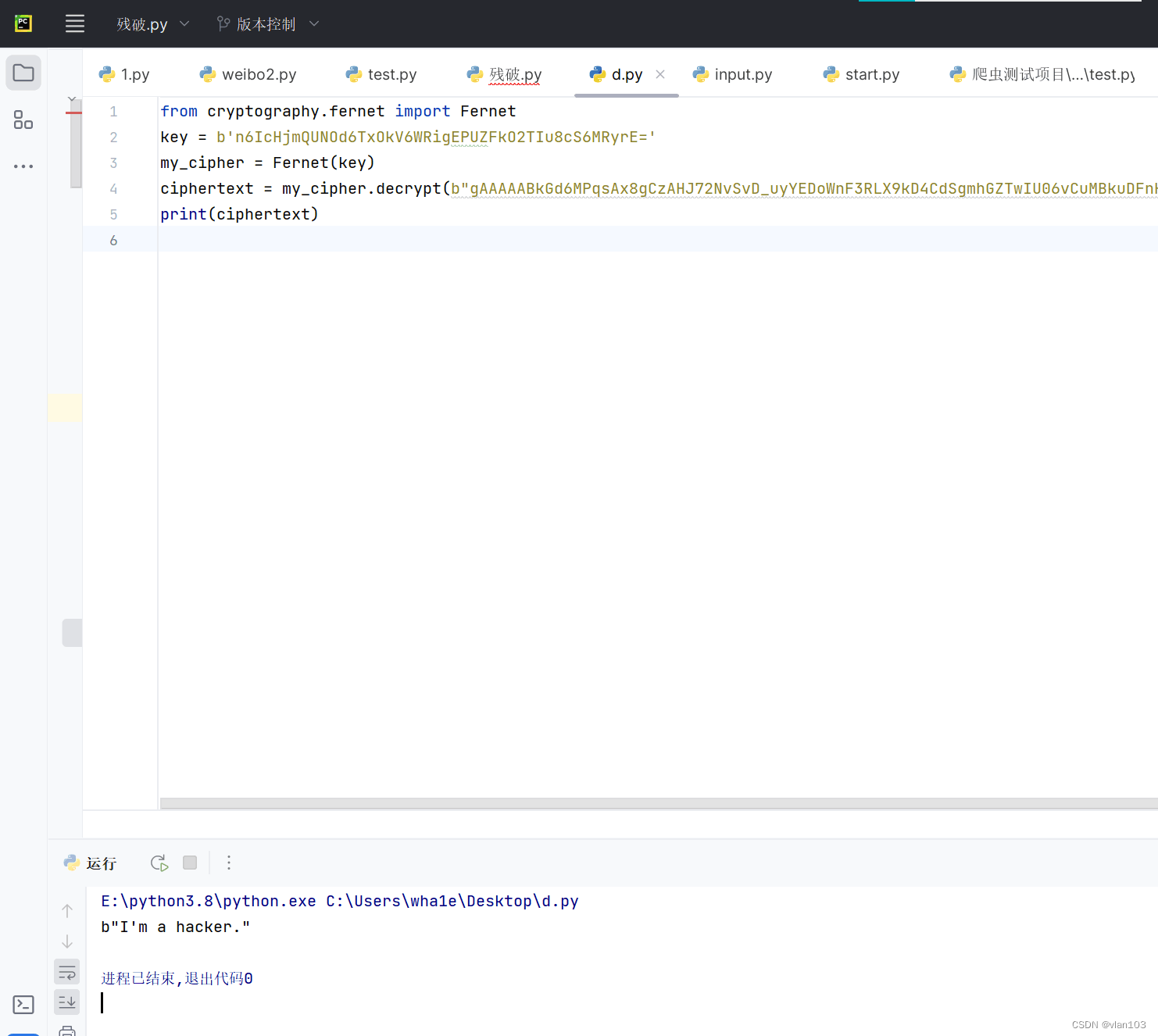This screenshot has width=1158, height=1036.
Task: Click 'Fernet(key)' on line 3
Action: pos(324,163)
